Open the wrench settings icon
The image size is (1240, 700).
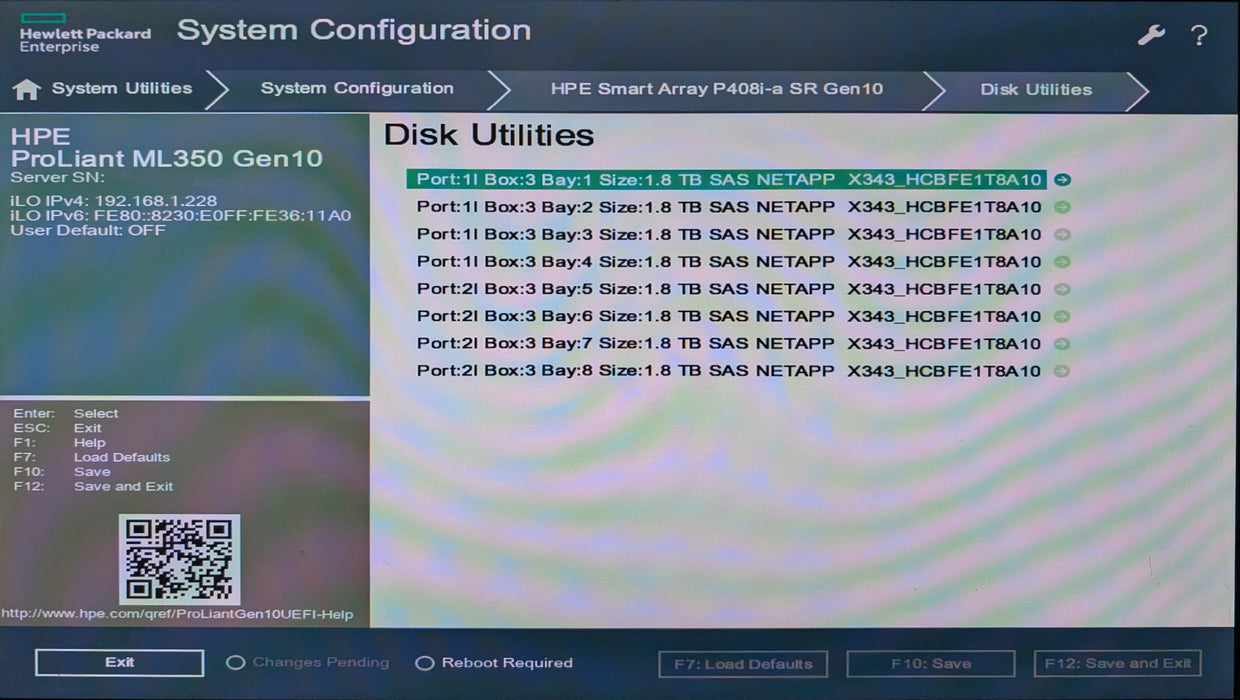[x=1152, y=36]
